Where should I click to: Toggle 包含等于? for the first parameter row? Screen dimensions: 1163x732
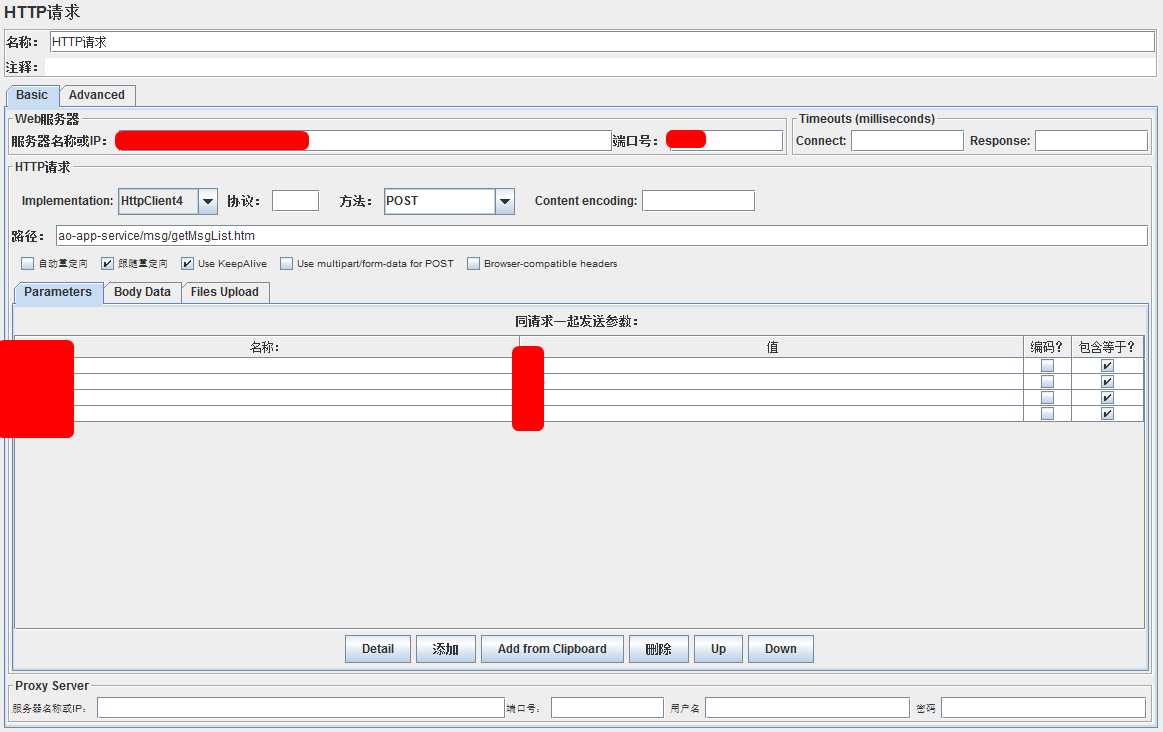tap(1107, 366)
